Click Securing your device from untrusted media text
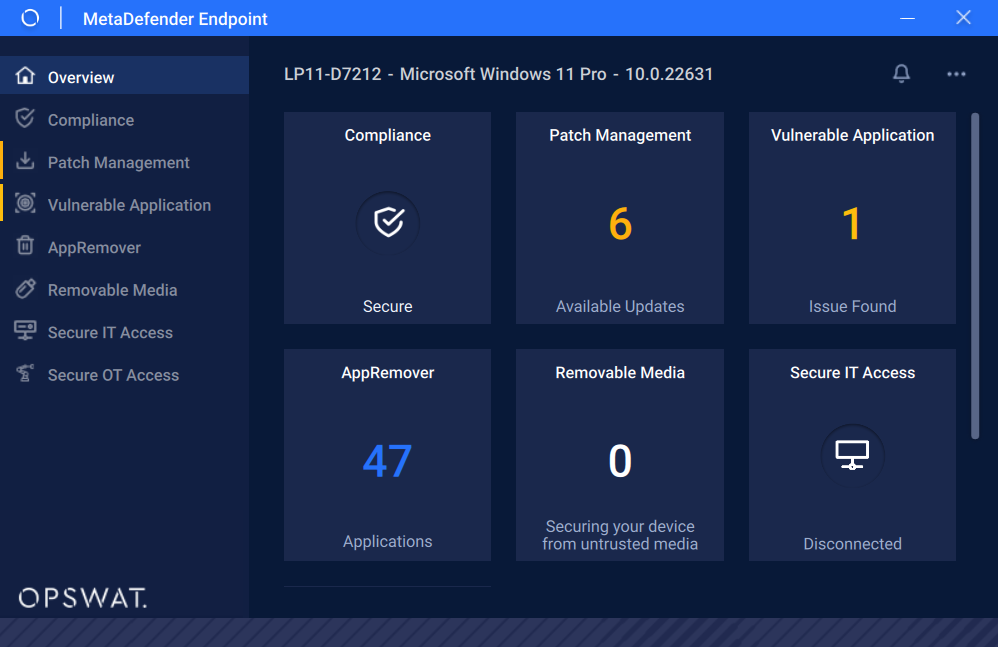 point(620,535)
